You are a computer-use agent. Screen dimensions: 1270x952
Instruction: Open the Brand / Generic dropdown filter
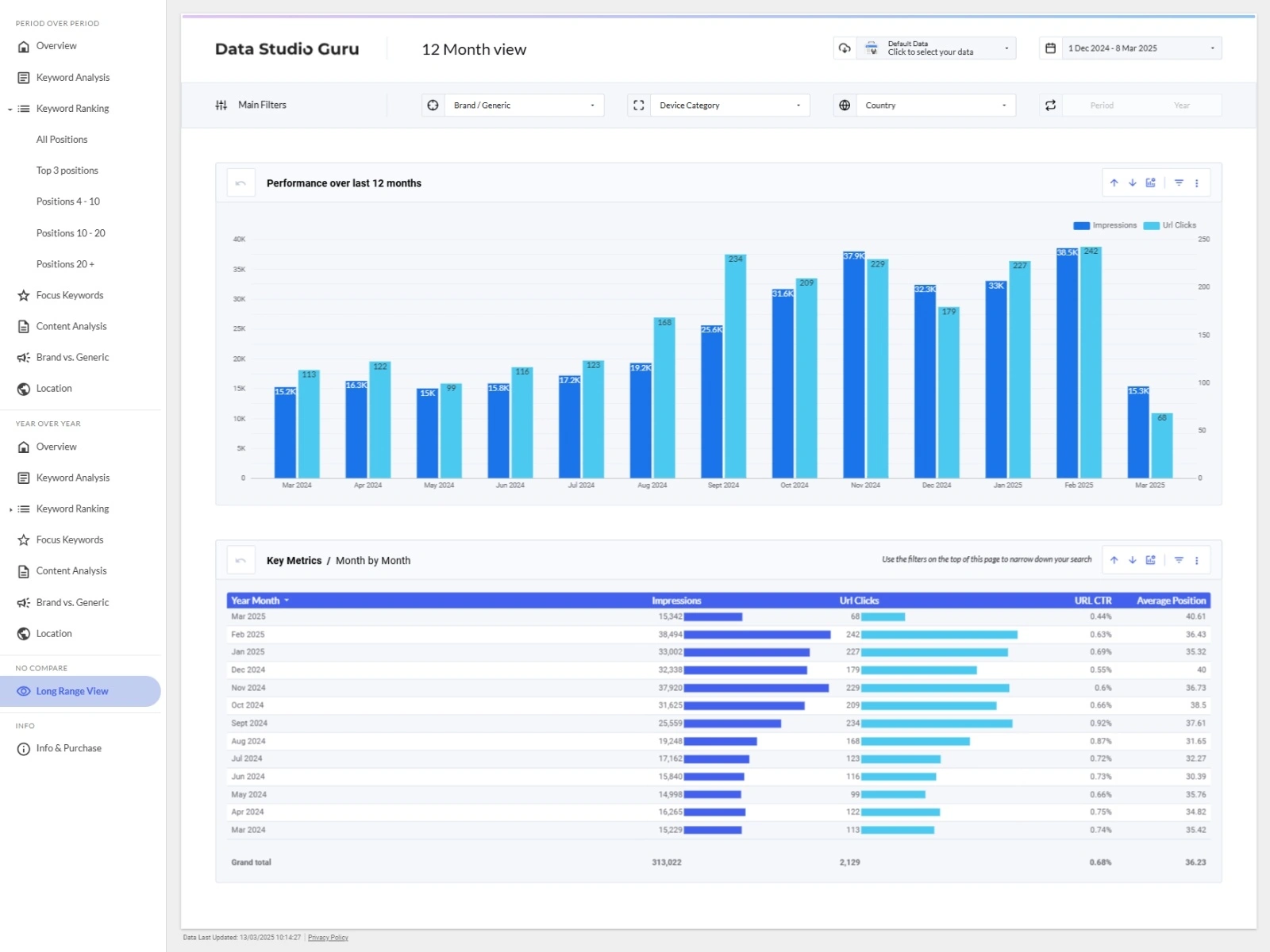(x=524, y=106)
